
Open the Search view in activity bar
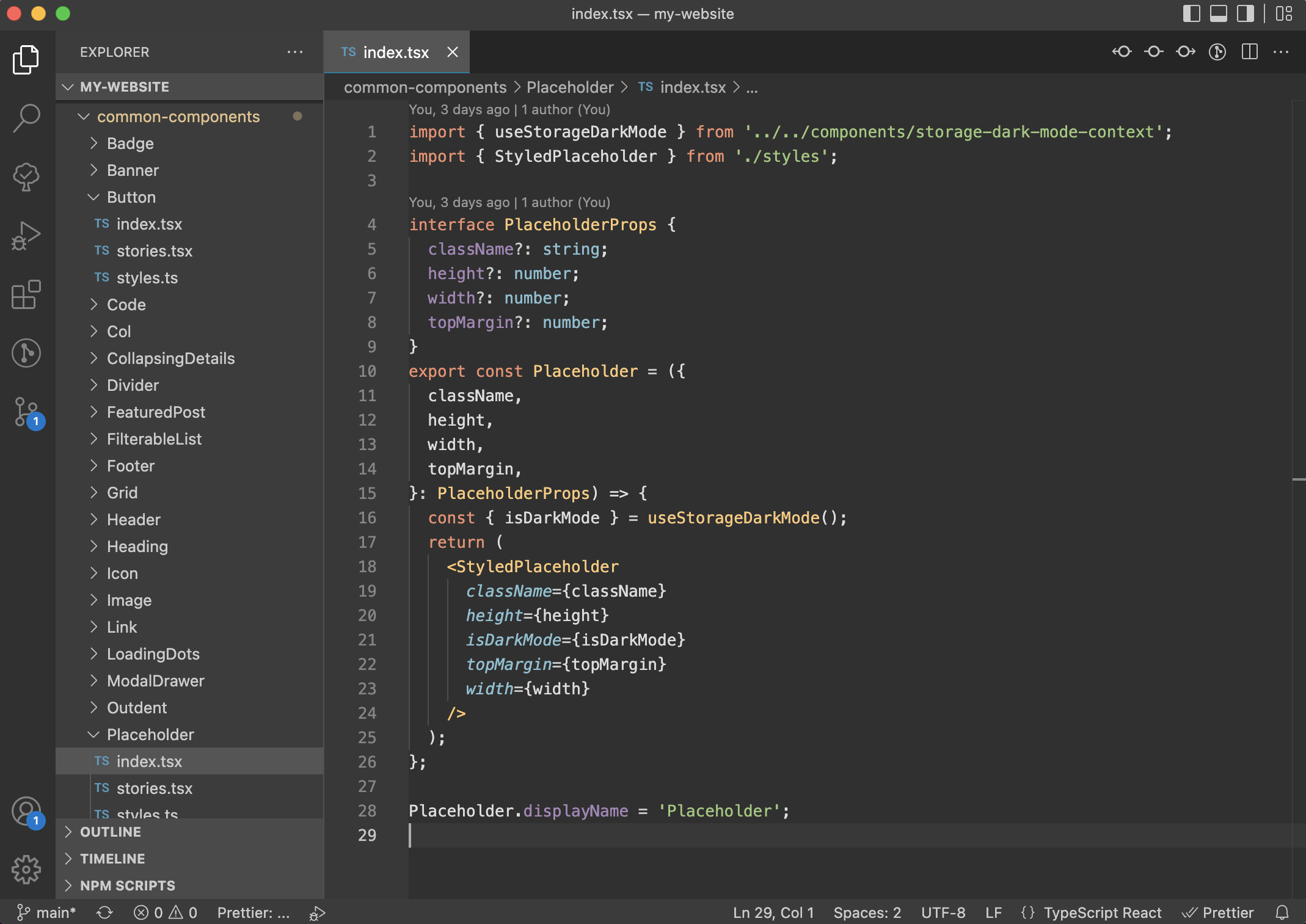pos(26,117)
